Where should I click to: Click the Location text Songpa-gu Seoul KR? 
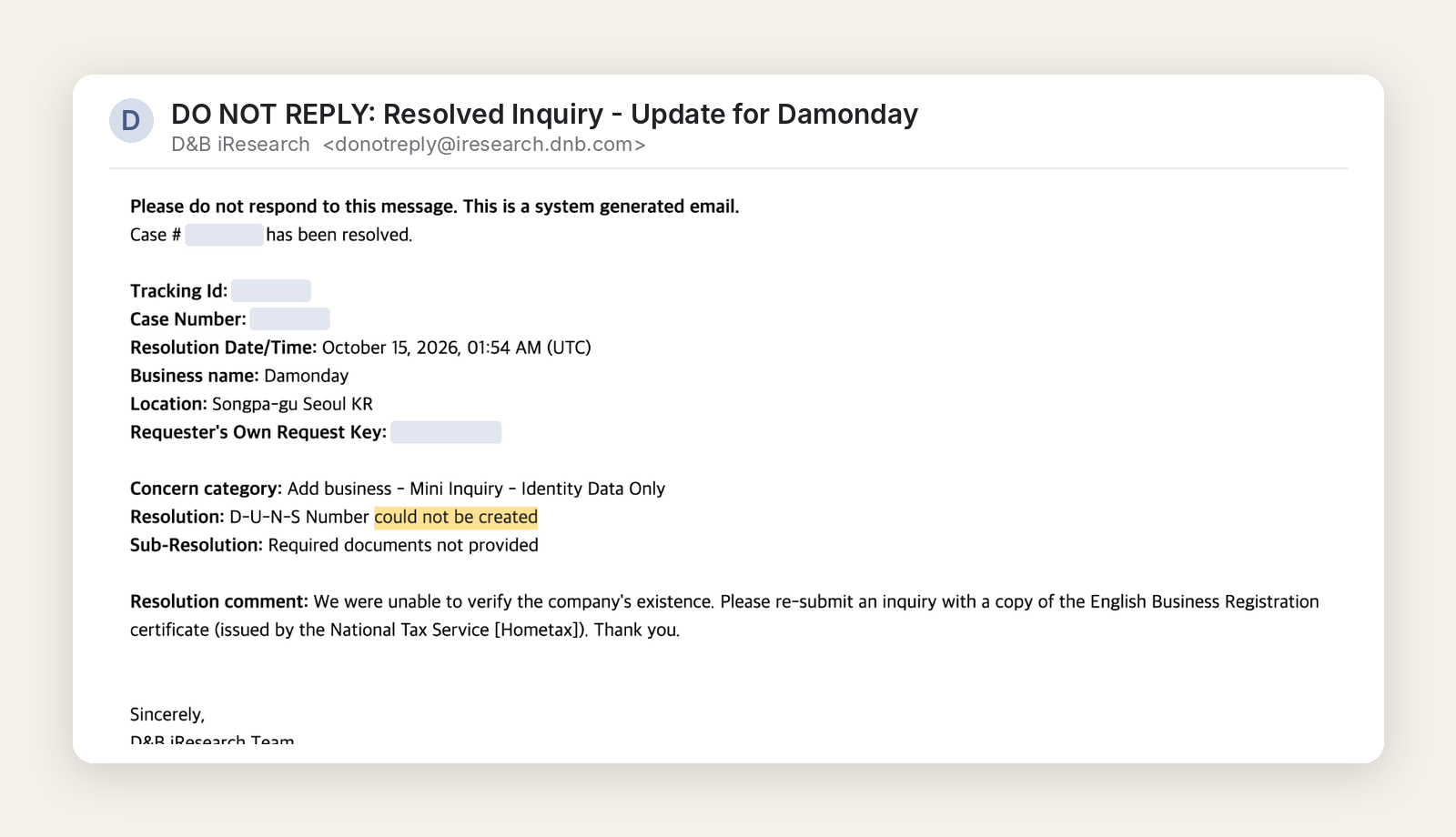pos(292,404)
